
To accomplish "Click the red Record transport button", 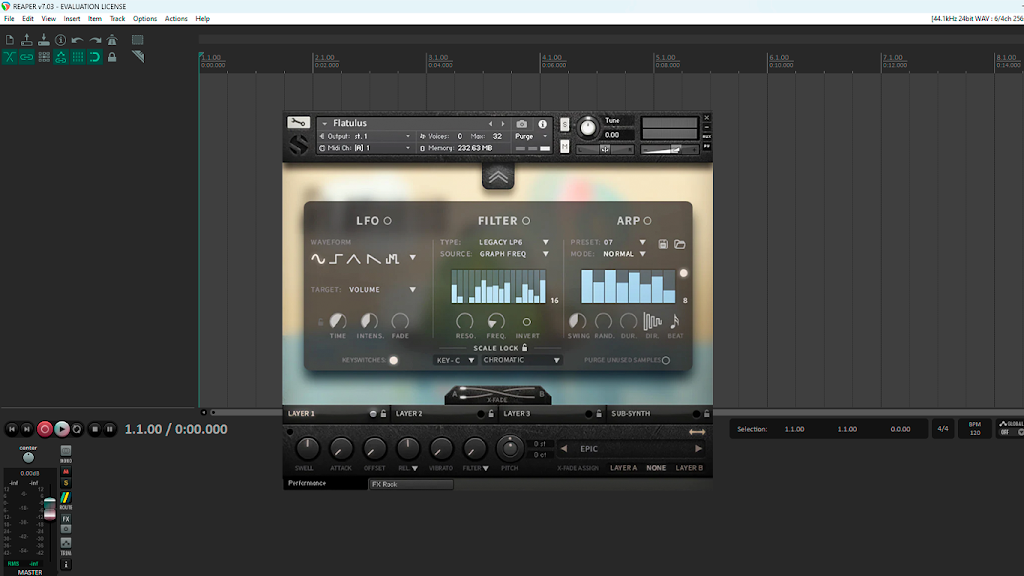I will tap(44, 429).
